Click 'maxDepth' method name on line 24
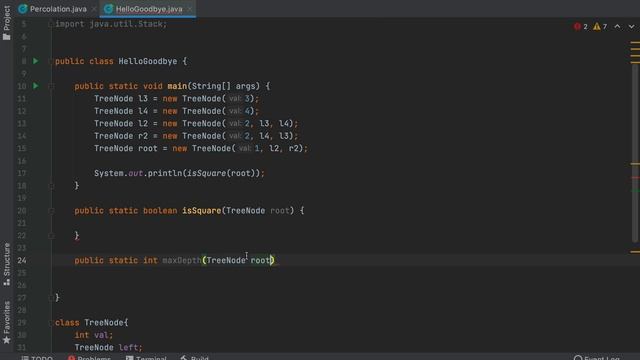This screenshot has width=640, height=360. pyautogui.click(x=182, y=260)
